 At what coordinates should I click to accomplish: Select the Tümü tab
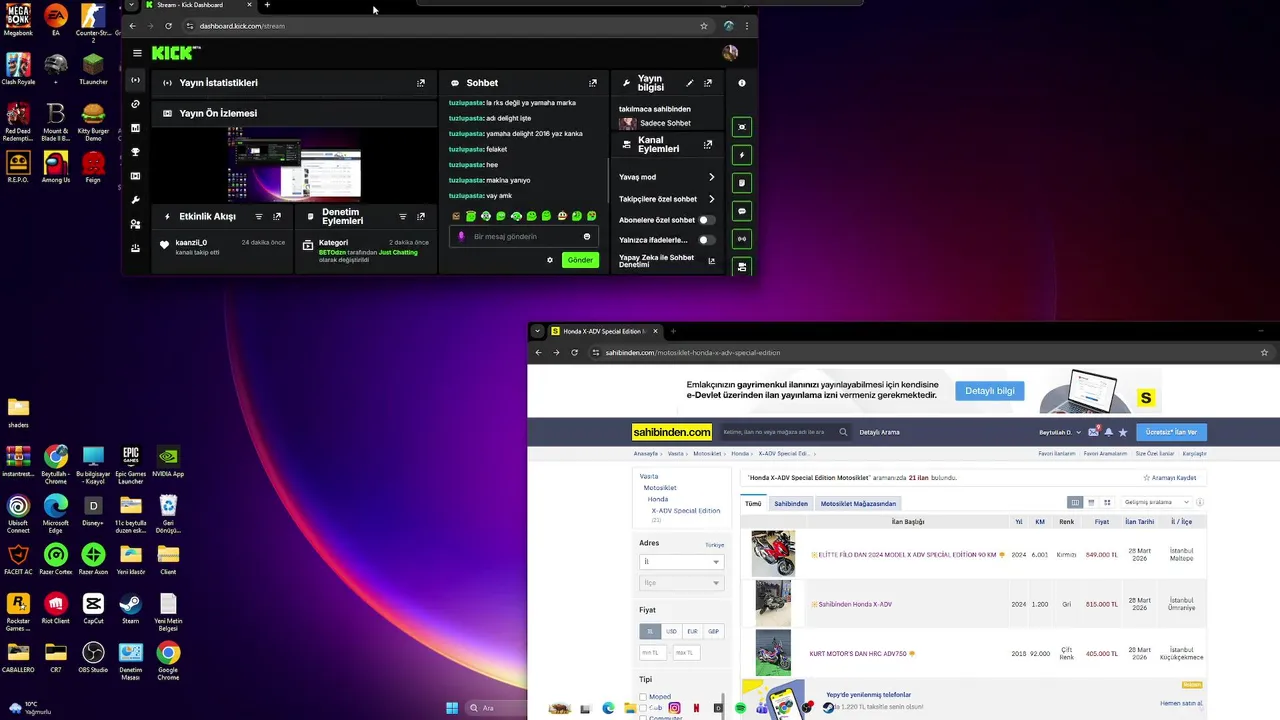[x=753, y=503]
